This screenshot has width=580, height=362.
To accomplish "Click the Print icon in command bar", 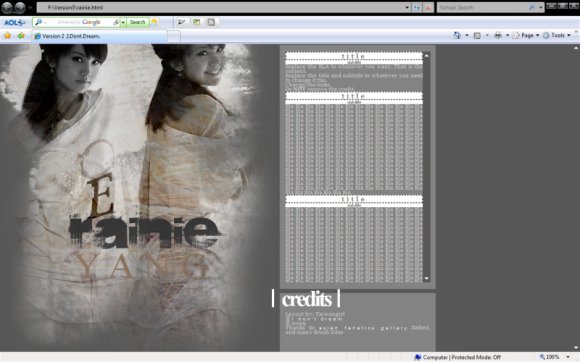I will (498, 35).
